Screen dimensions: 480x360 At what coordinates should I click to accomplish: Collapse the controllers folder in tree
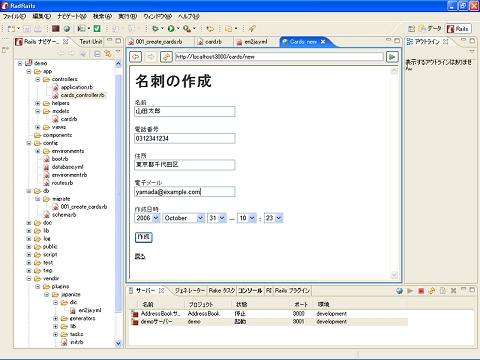38,79
